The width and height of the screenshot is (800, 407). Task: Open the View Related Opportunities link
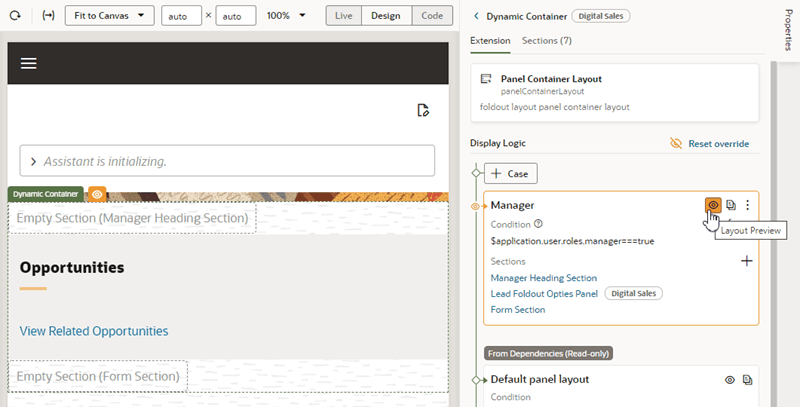click(x=94, y=331)
